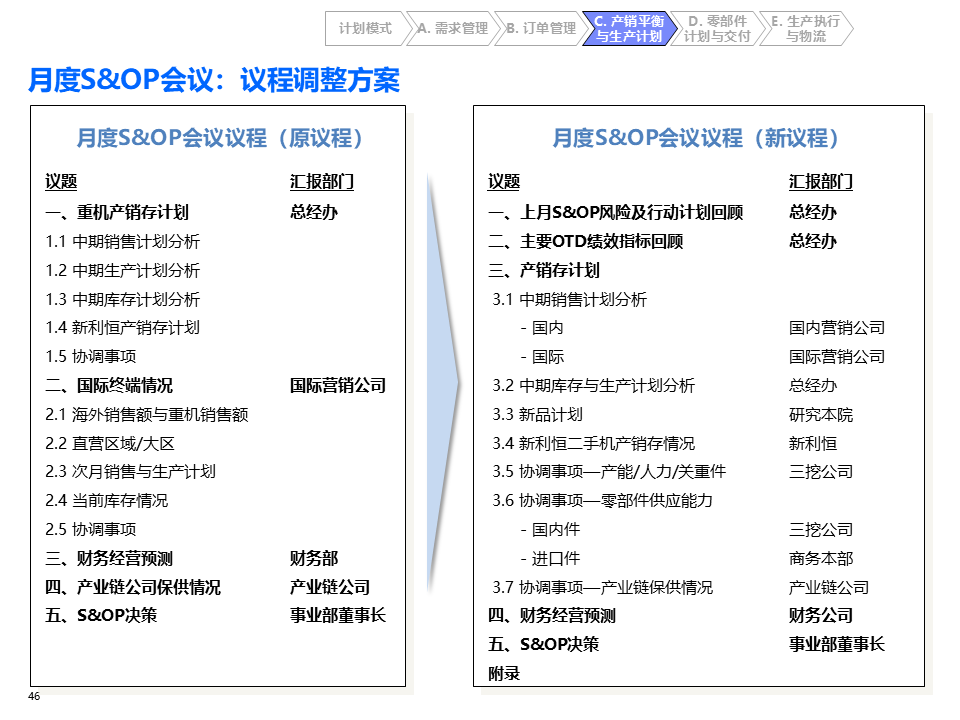Image resolution: width=960 pixels, height=720 pixels.
Task: Select 三、财务经营预测 in the original agenda
Action: tap(109, 558)
